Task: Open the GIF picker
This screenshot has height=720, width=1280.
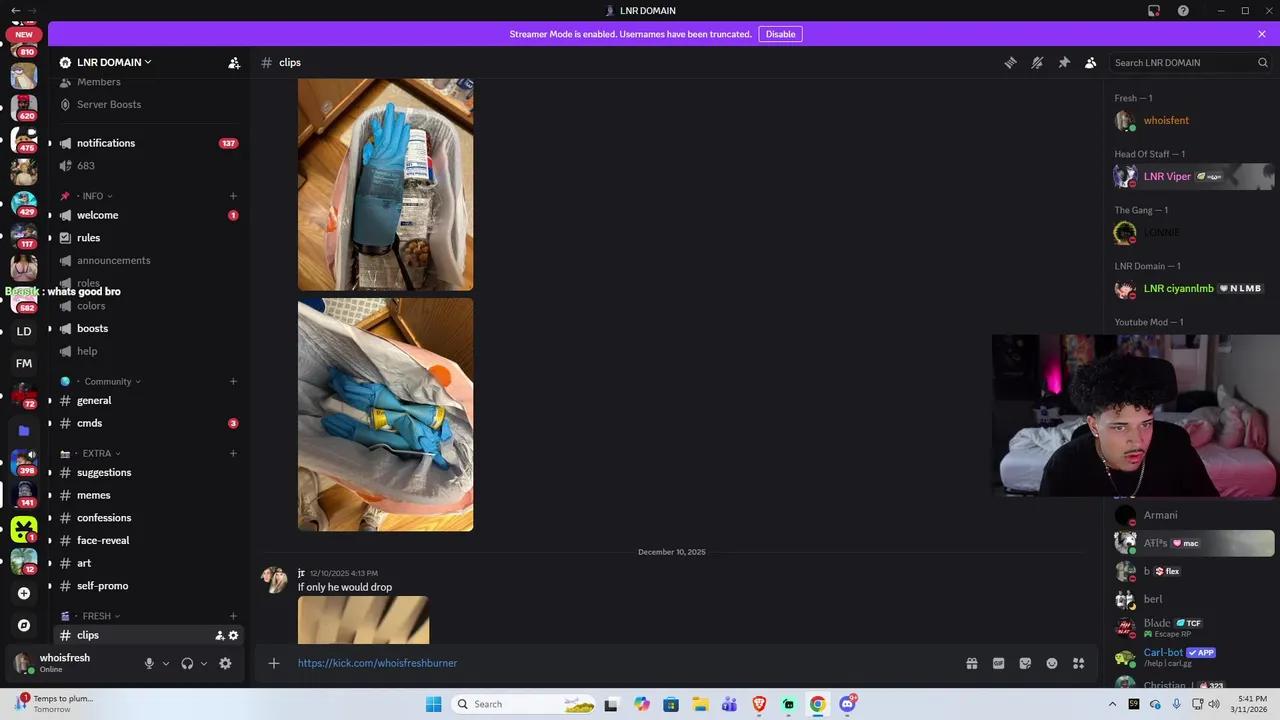Action: 998,663
